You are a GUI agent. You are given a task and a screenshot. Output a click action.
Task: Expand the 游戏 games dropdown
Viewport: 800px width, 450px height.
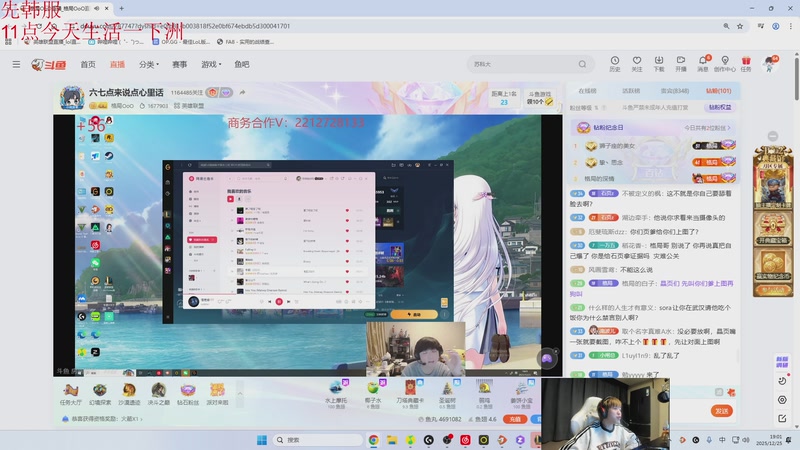(x=211, y=64)
